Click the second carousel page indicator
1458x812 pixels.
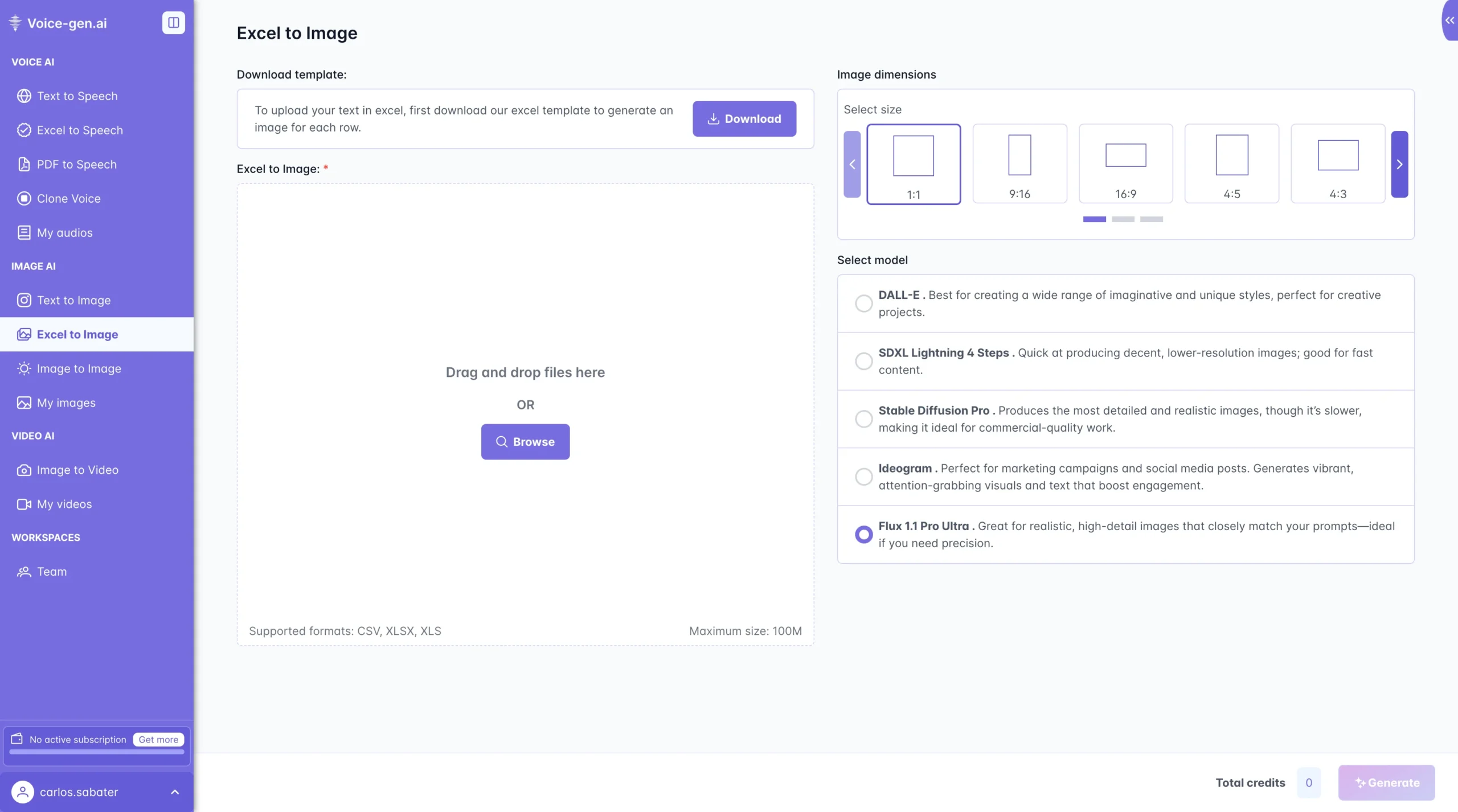coord(1123,219)
